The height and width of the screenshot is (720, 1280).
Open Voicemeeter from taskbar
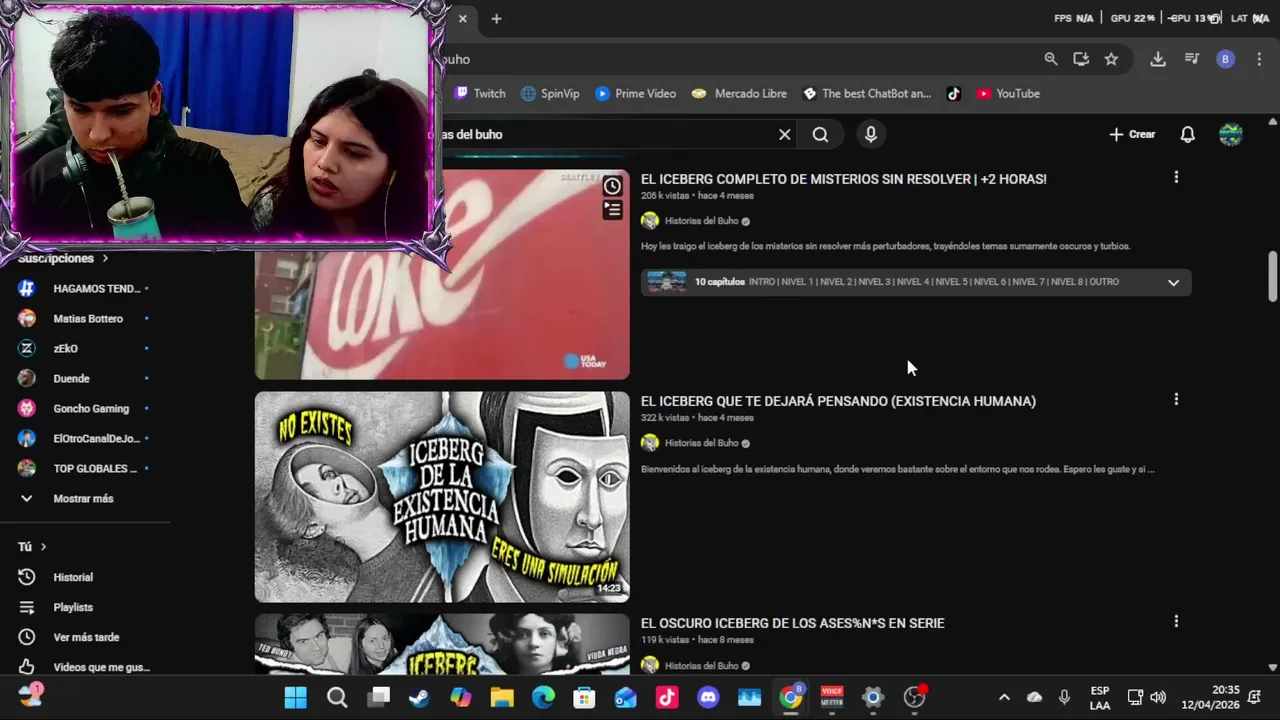coord(832,697)
